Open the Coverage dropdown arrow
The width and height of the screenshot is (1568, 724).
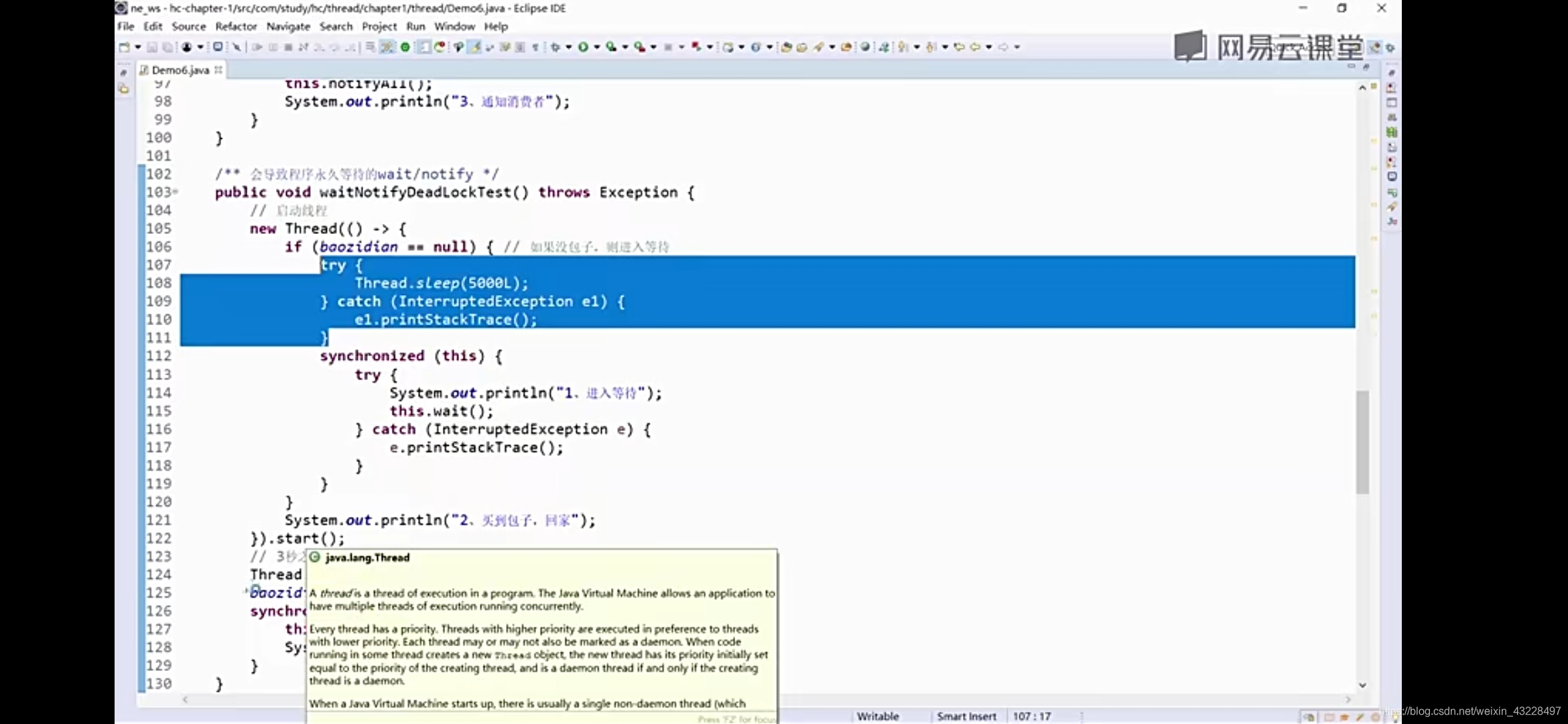[625, 47]
